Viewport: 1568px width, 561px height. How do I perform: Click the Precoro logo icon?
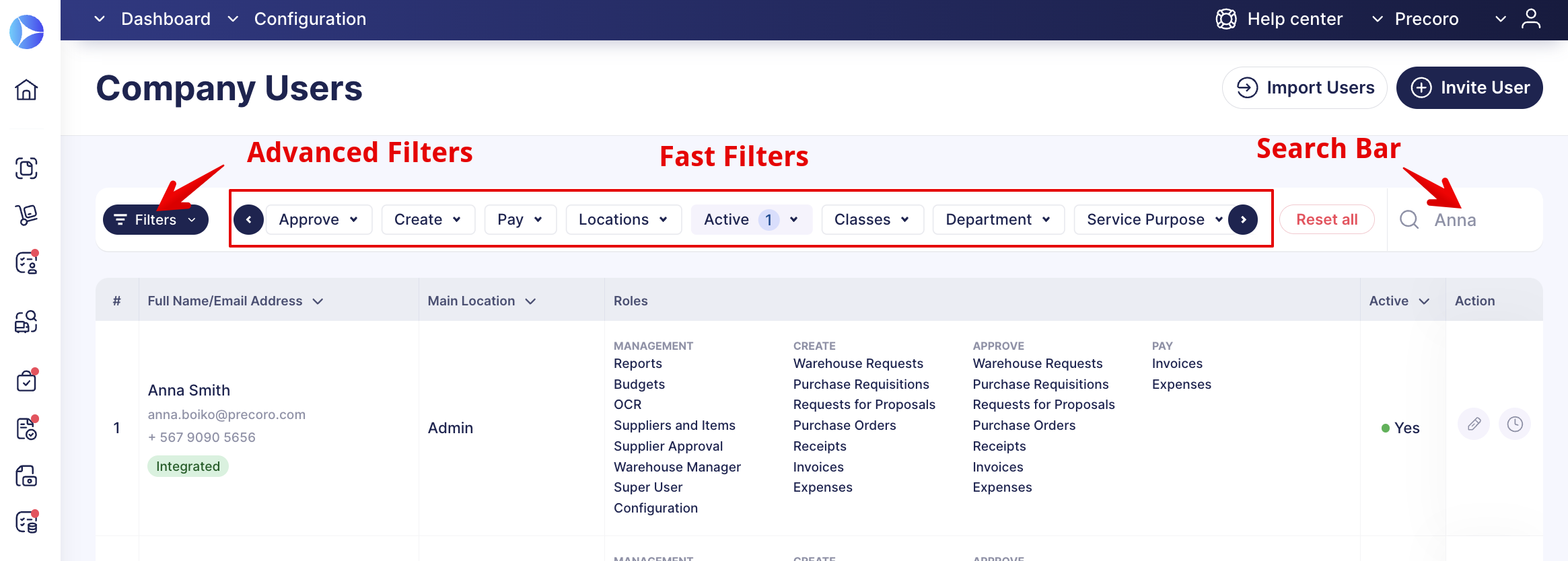click(x=27, y=32)
